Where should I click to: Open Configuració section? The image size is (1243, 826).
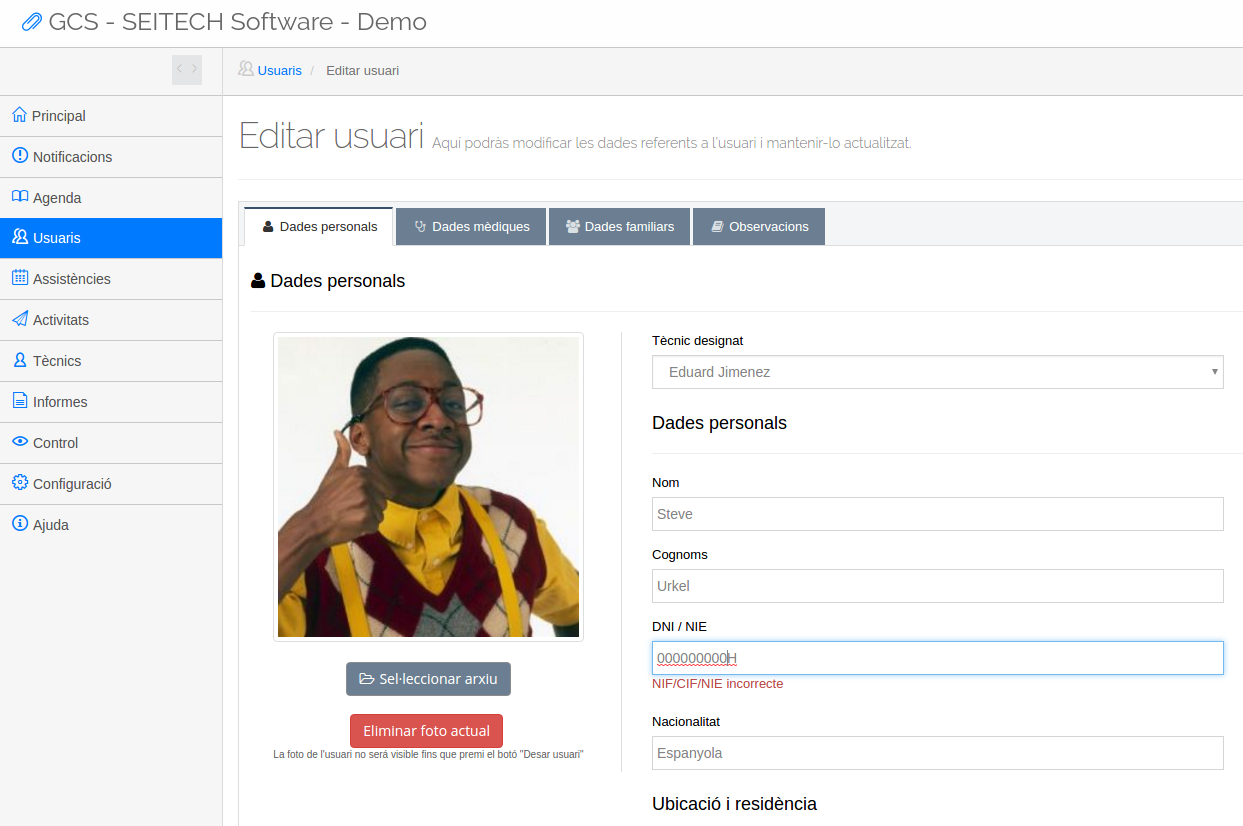coord(111,484)
